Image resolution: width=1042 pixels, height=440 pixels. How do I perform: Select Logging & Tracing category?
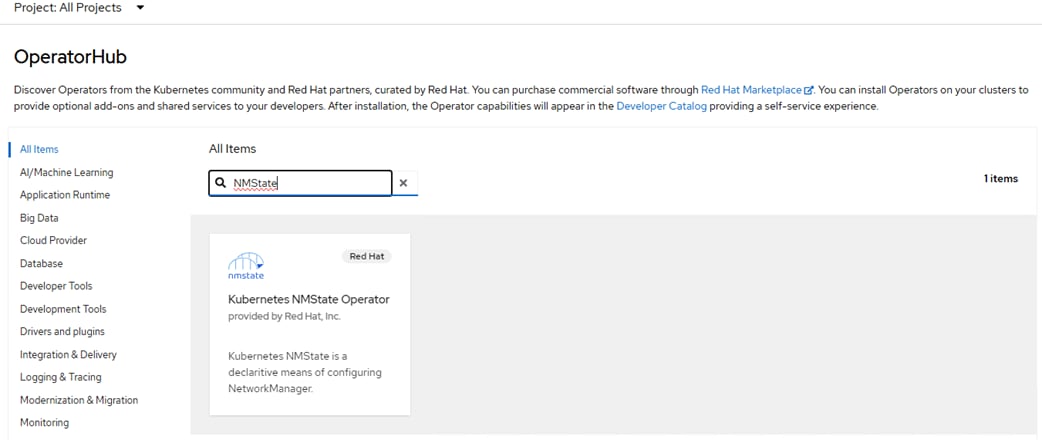[x=60, y=377]
